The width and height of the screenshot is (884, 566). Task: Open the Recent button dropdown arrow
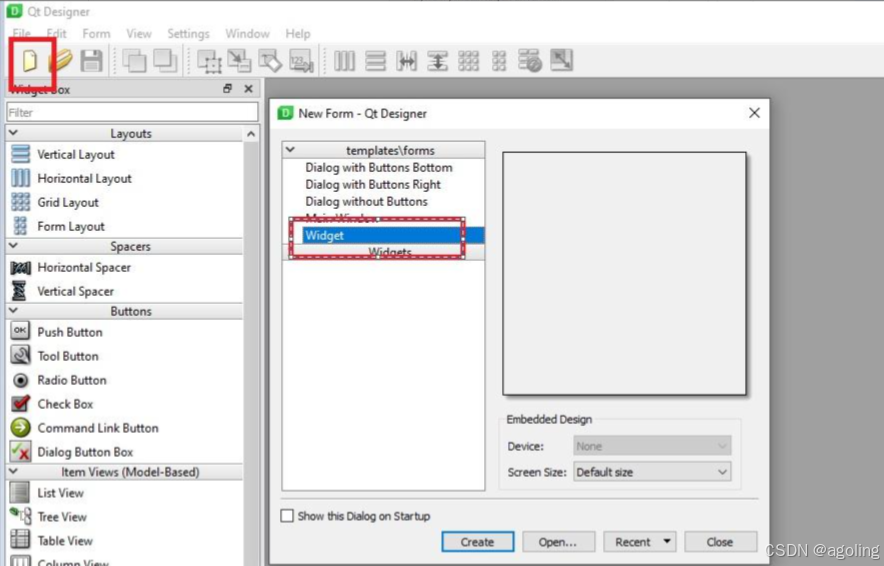coord(667,541)
